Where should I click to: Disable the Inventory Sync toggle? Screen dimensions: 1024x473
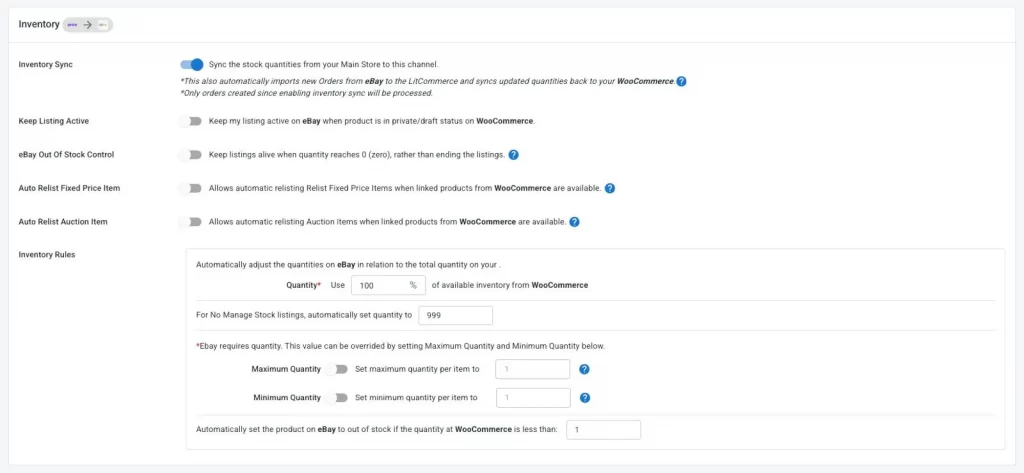pyautogui.click(x=192, y=65)
